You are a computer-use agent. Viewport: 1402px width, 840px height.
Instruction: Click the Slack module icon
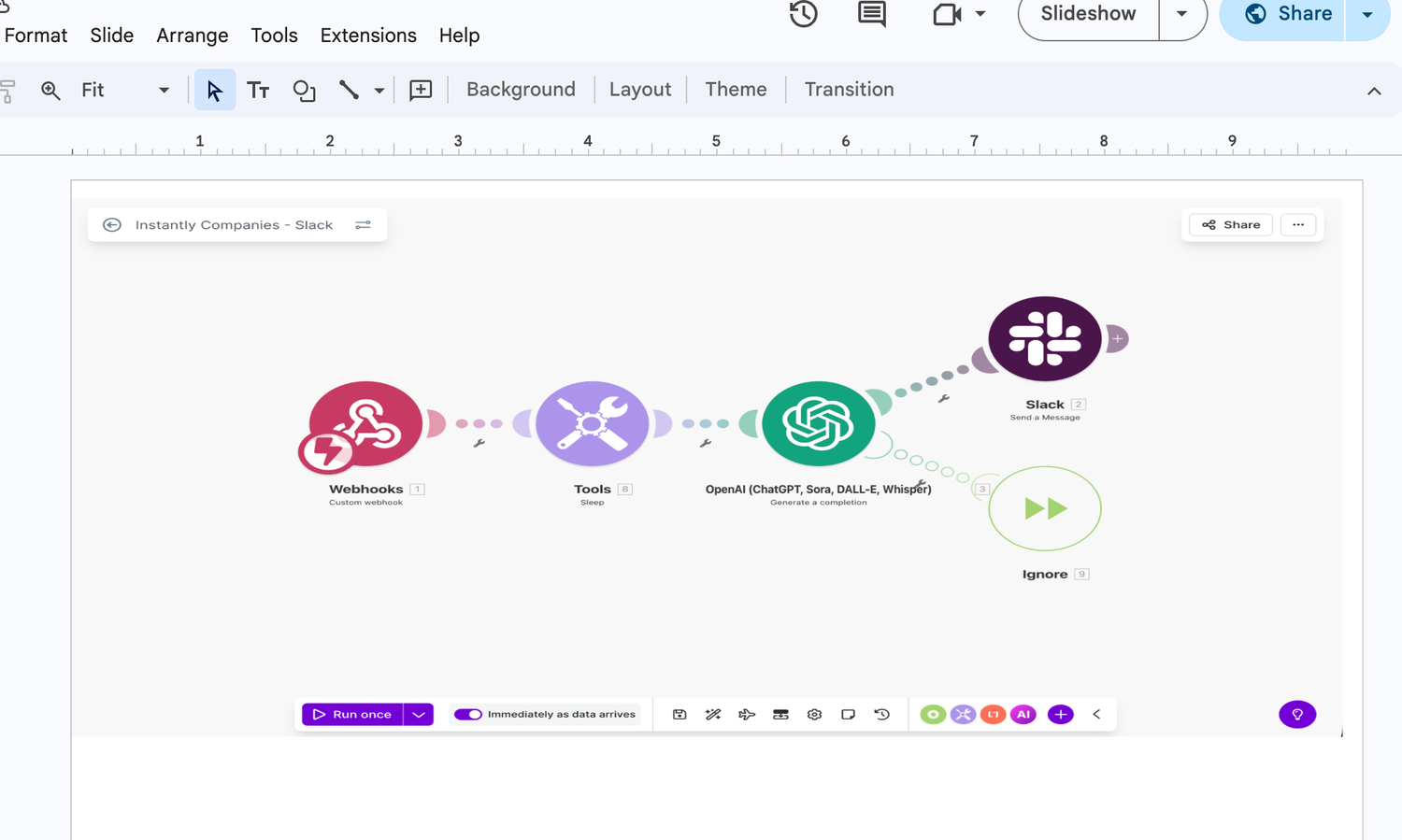click(x=1045, y=338)
